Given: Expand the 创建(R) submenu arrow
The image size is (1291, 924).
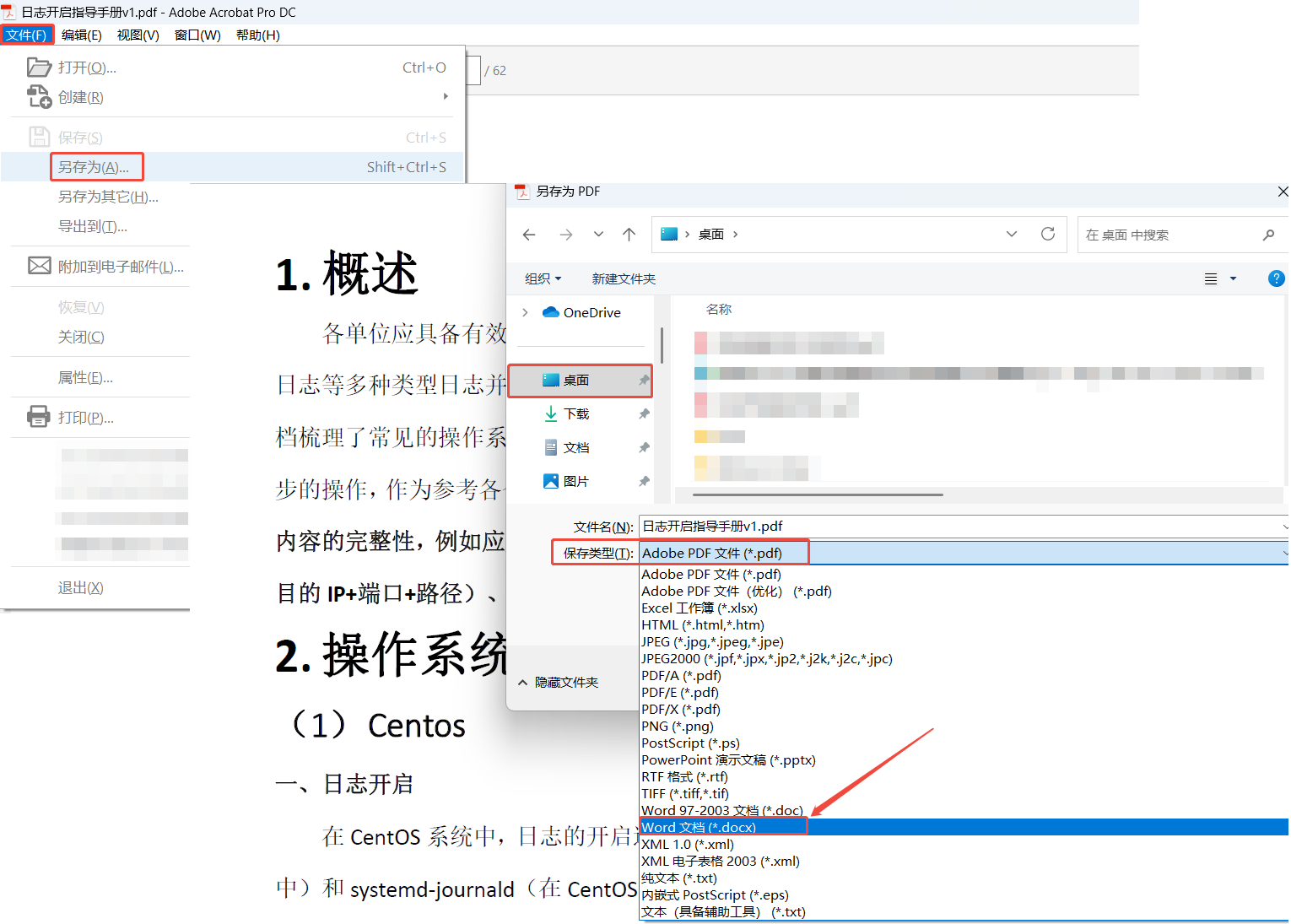Looking at the screenshot, I should pos(446,96).
